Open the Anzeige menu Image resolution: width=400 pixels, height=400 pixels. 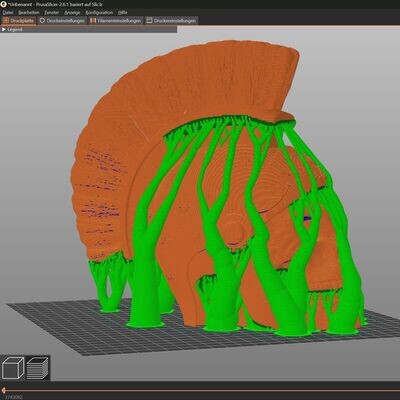tap(72, 12)
